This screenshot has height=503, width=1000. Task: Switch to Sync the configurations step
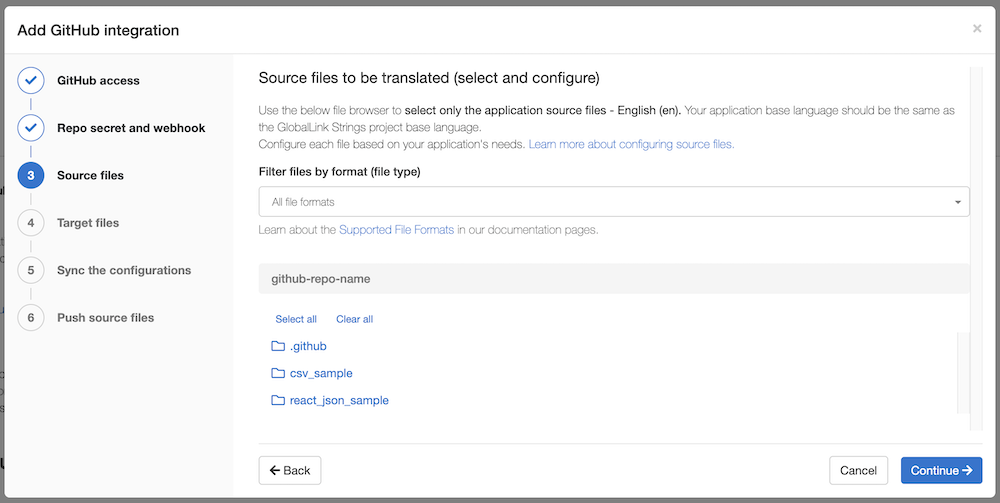pos(124,270)
